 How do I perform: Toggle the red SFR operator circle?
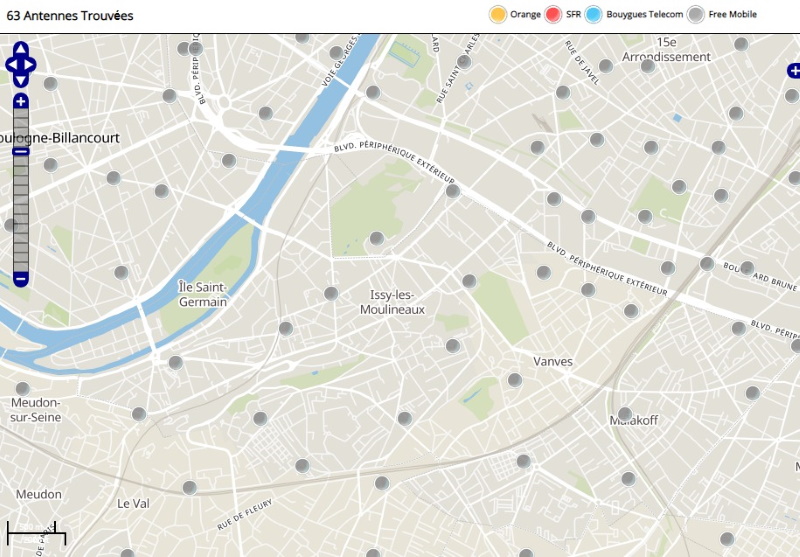tap(553, 14)
